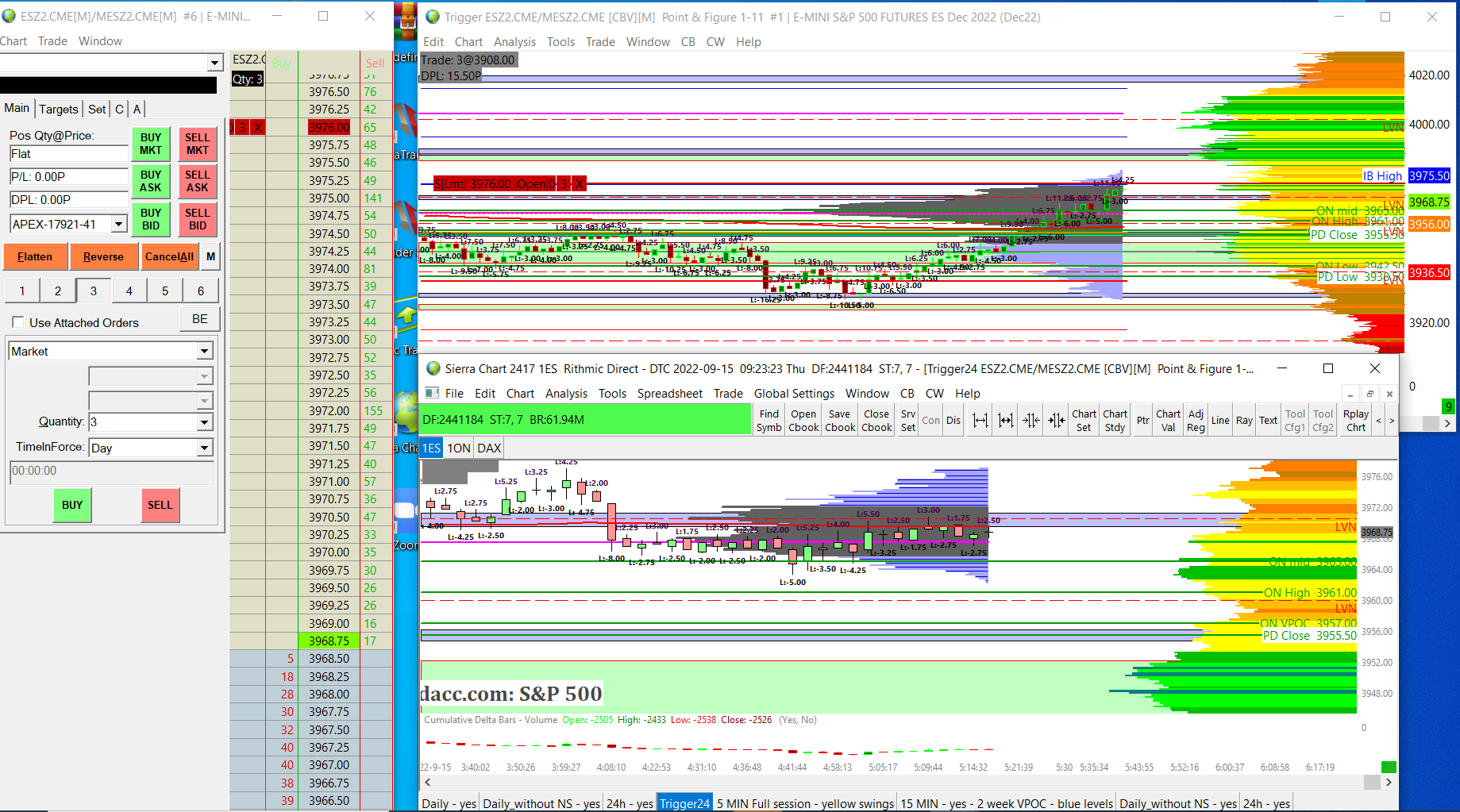Click the Reverse button
Image resolution: width=1460 pixels, height=812 pixels.
[103, 256]
